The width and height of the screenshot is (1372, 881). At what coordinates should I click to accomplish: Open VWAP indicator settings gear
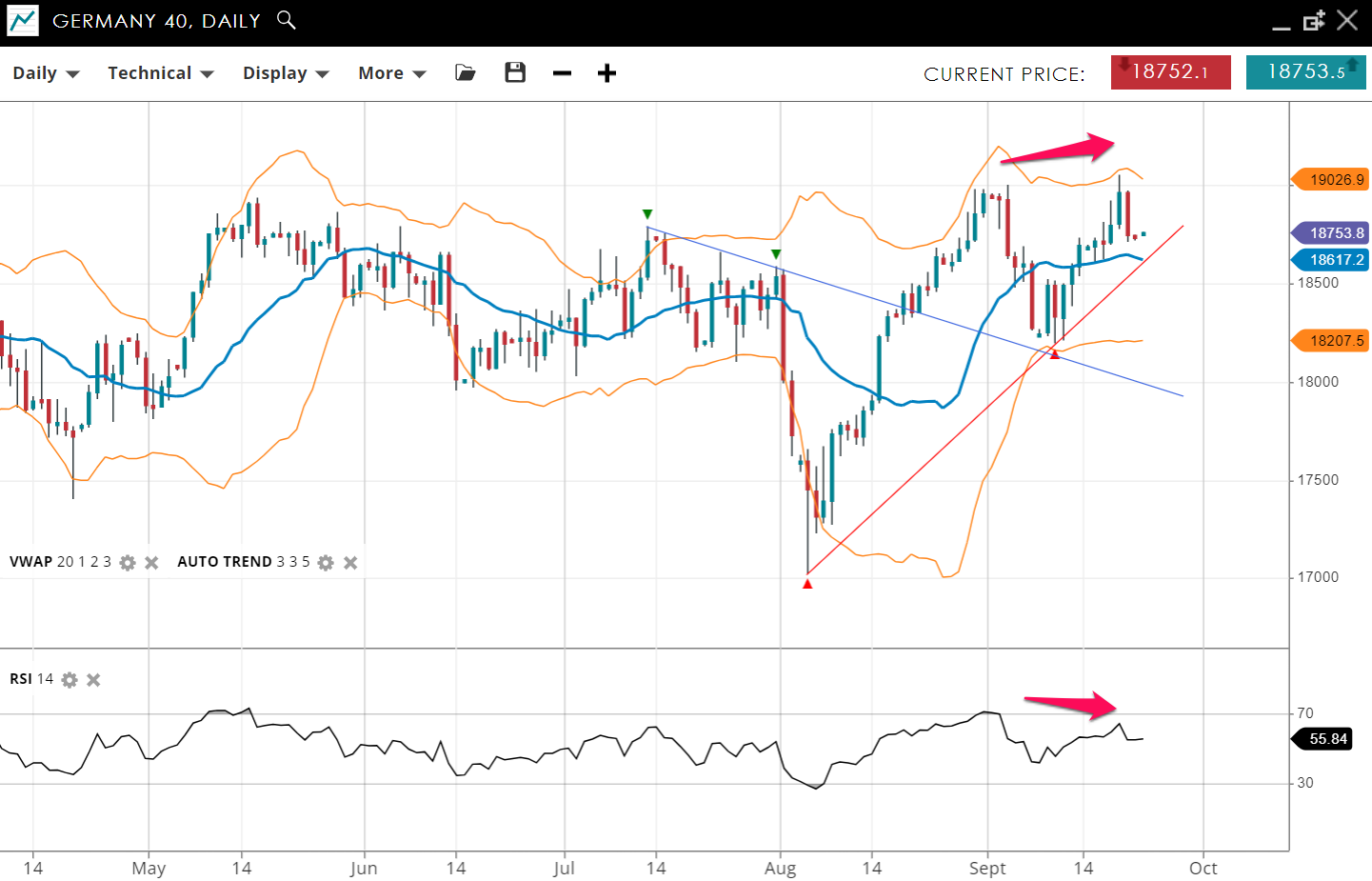pos(128,563)
